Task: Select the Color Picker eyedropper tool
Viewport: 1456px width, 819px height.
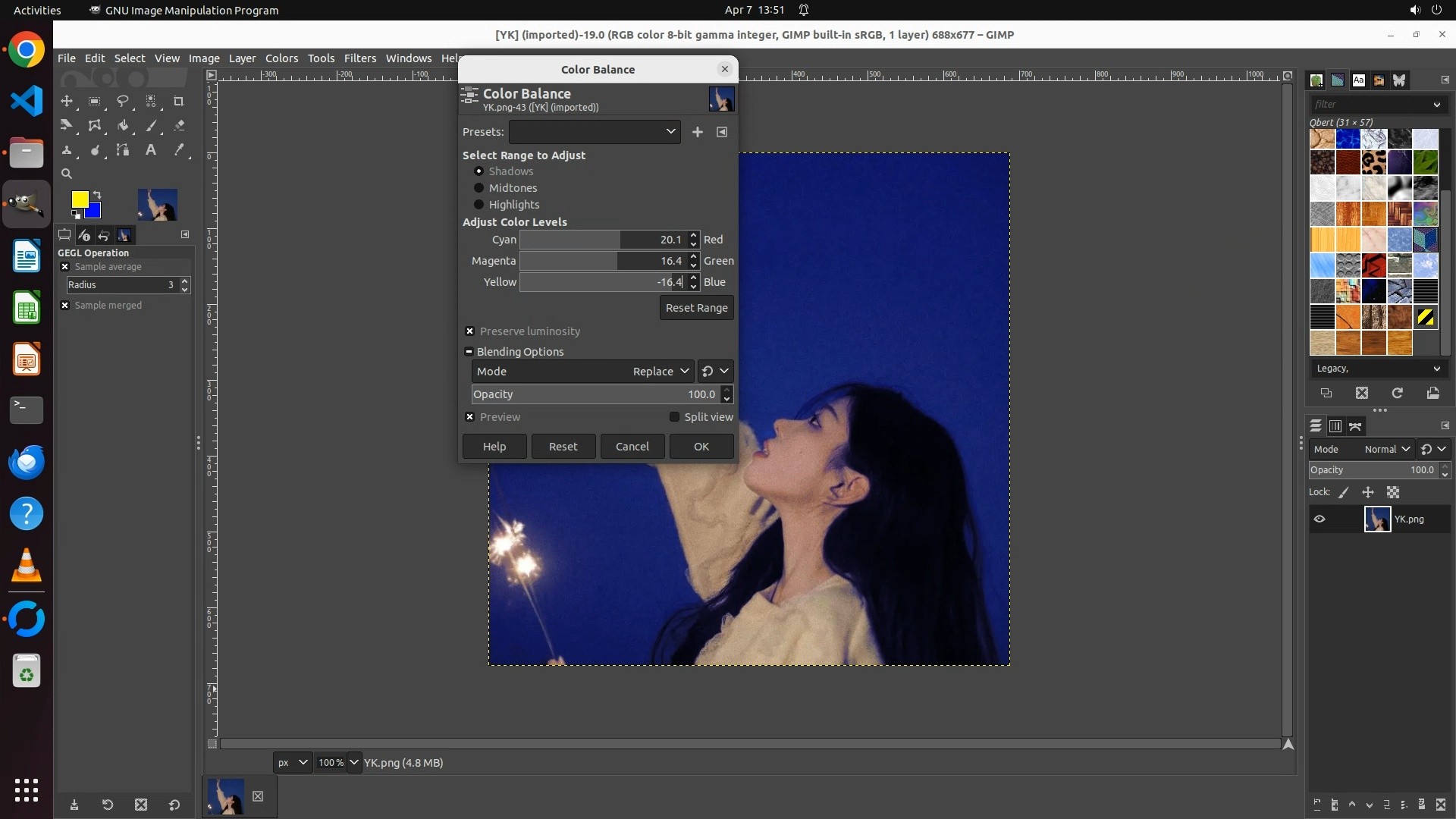Action: (179, 150)
